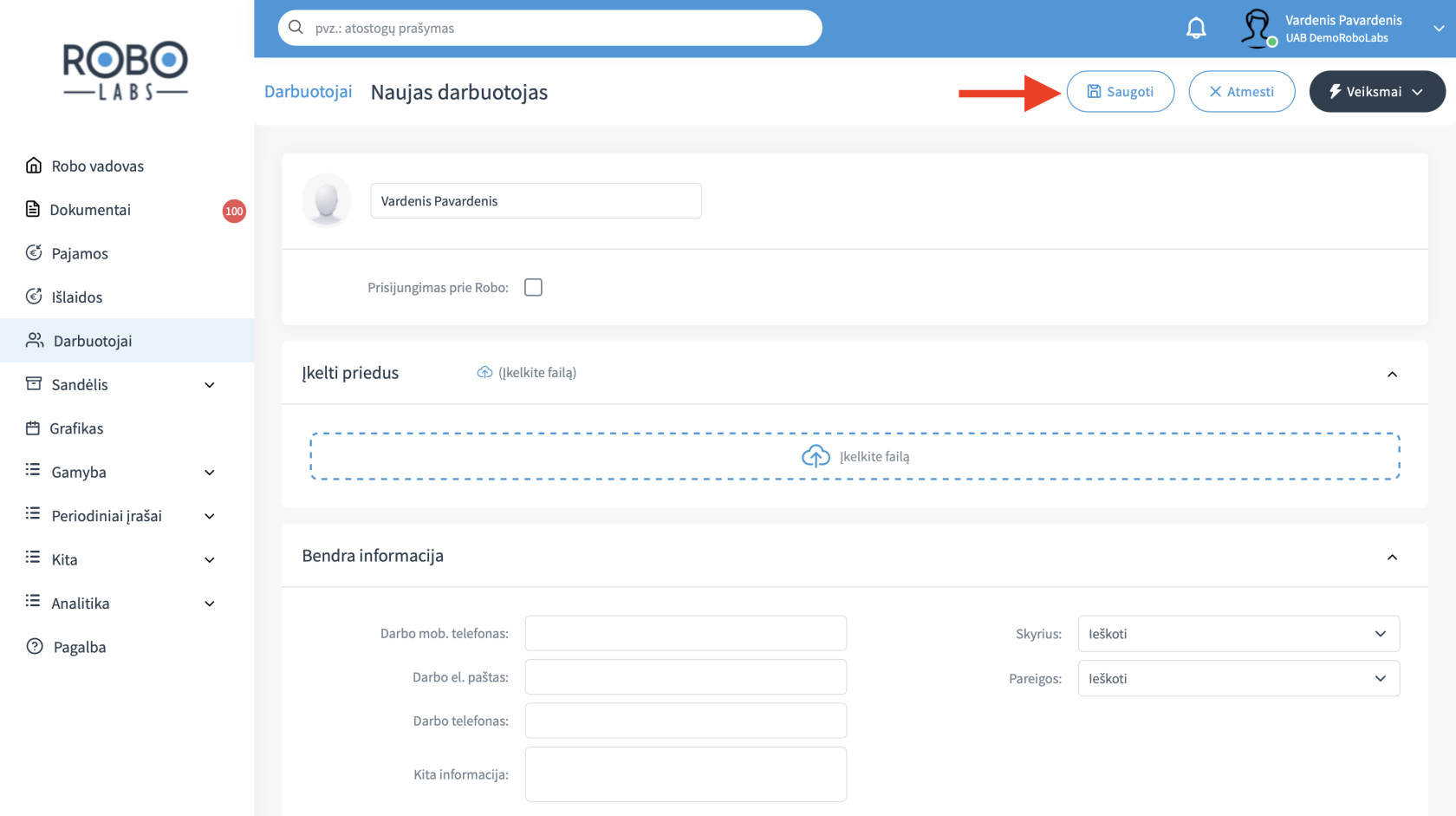Click the Sandėlis archive box icon

34,383
